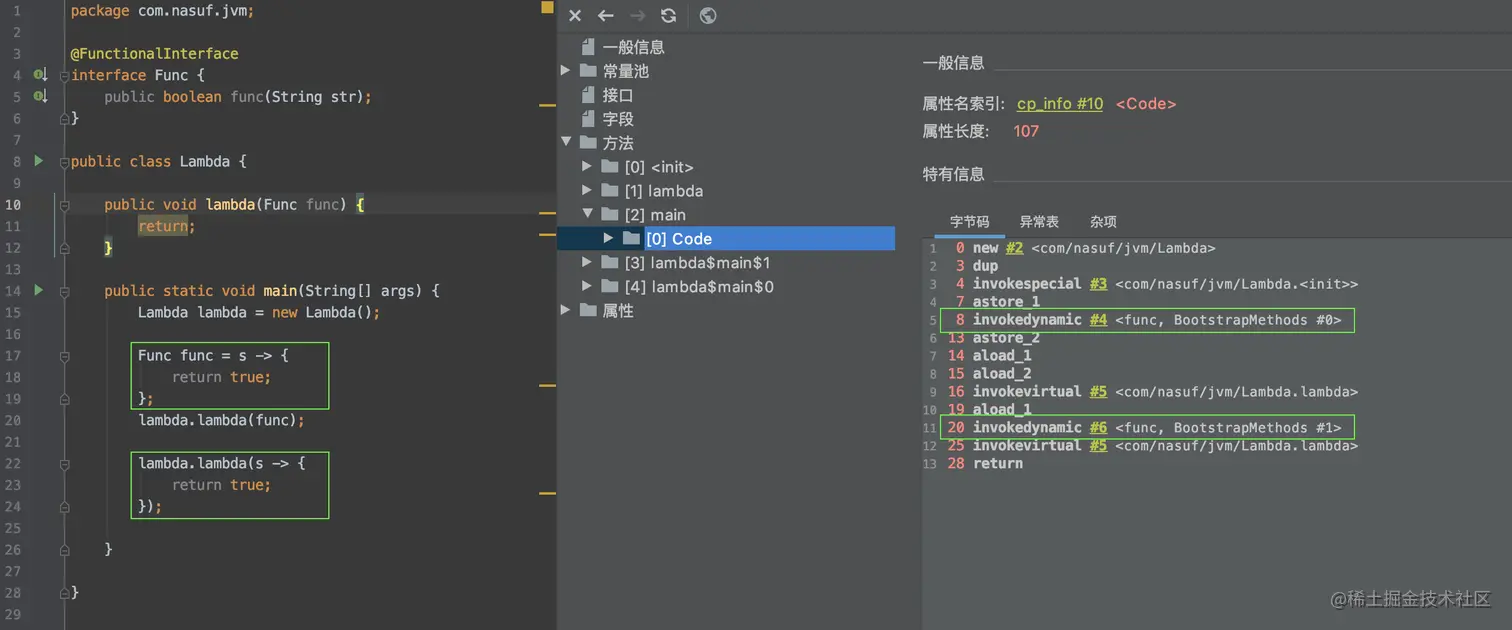Click the 属性 folder label
The height and width of the screenshot is (630, 1512).
click(618, 311)
